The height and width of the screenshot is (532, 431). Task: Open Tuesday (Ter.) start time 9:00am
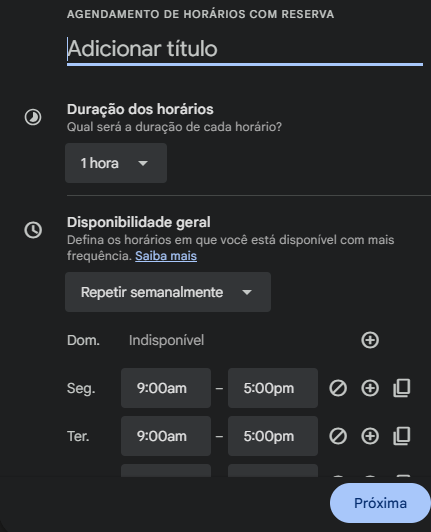click(166, 436)
